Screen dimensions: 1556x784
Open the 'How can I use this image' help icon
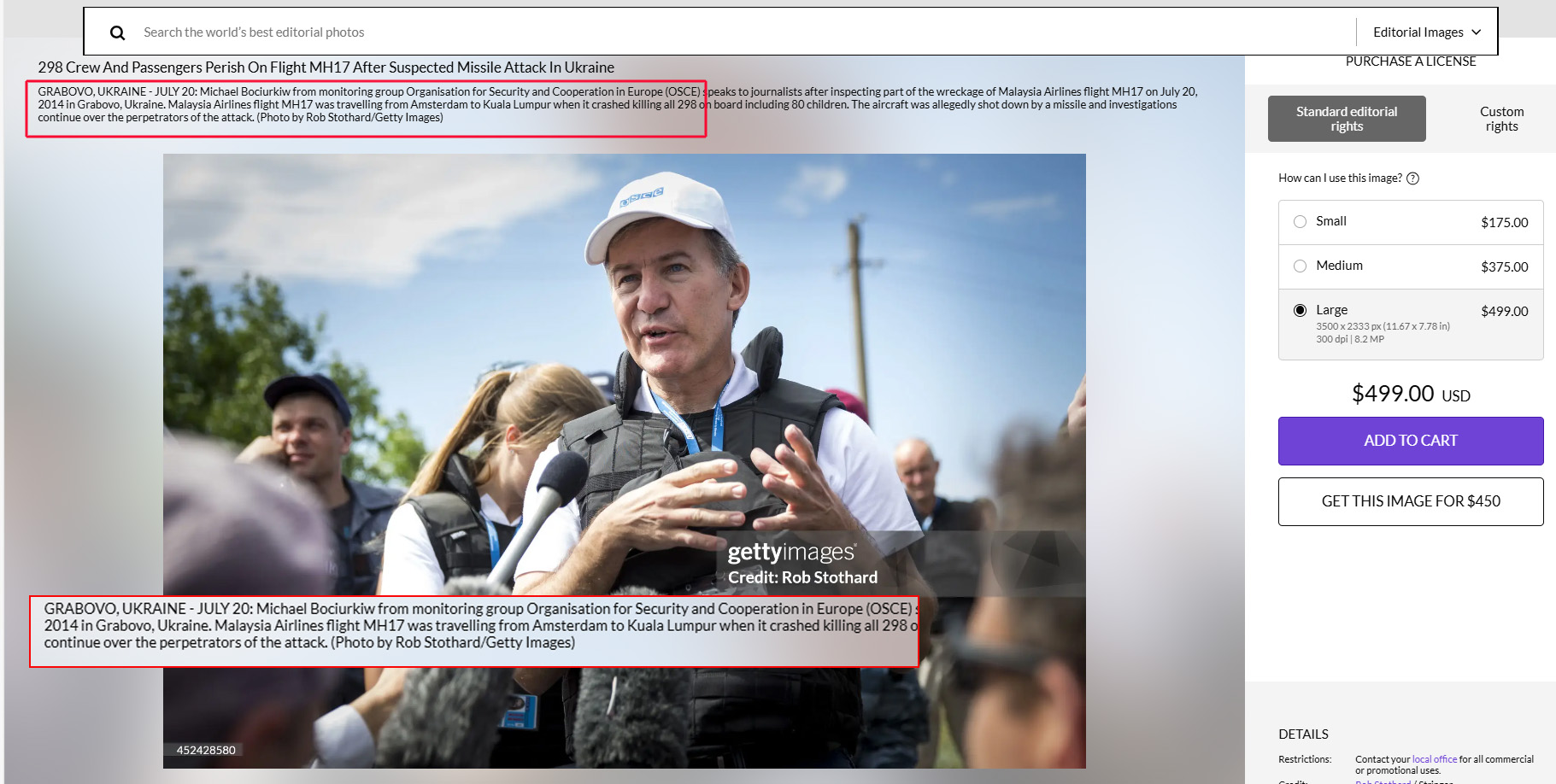point(1412,178)
